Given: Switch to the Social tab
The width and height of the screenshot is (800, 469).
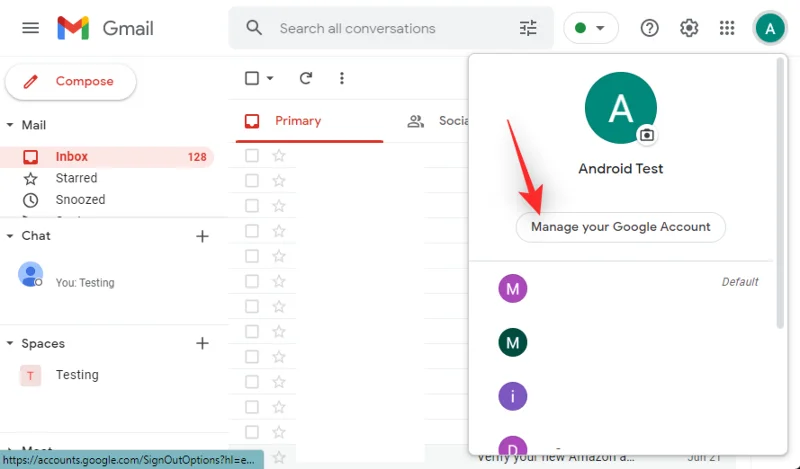Looking at the screenshot, I should click(x=438, y=121).
